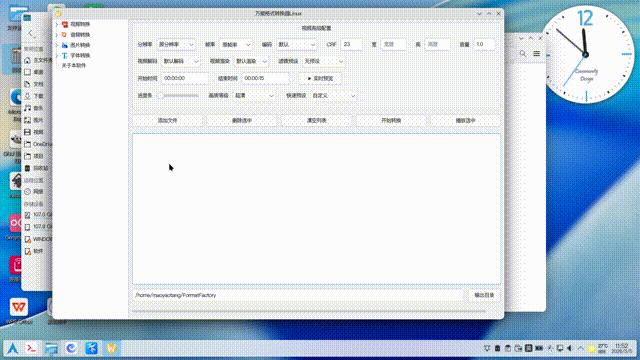Click the network icon in file manager sidebar
The image size is (640, 360).
(x=28, y=191)
